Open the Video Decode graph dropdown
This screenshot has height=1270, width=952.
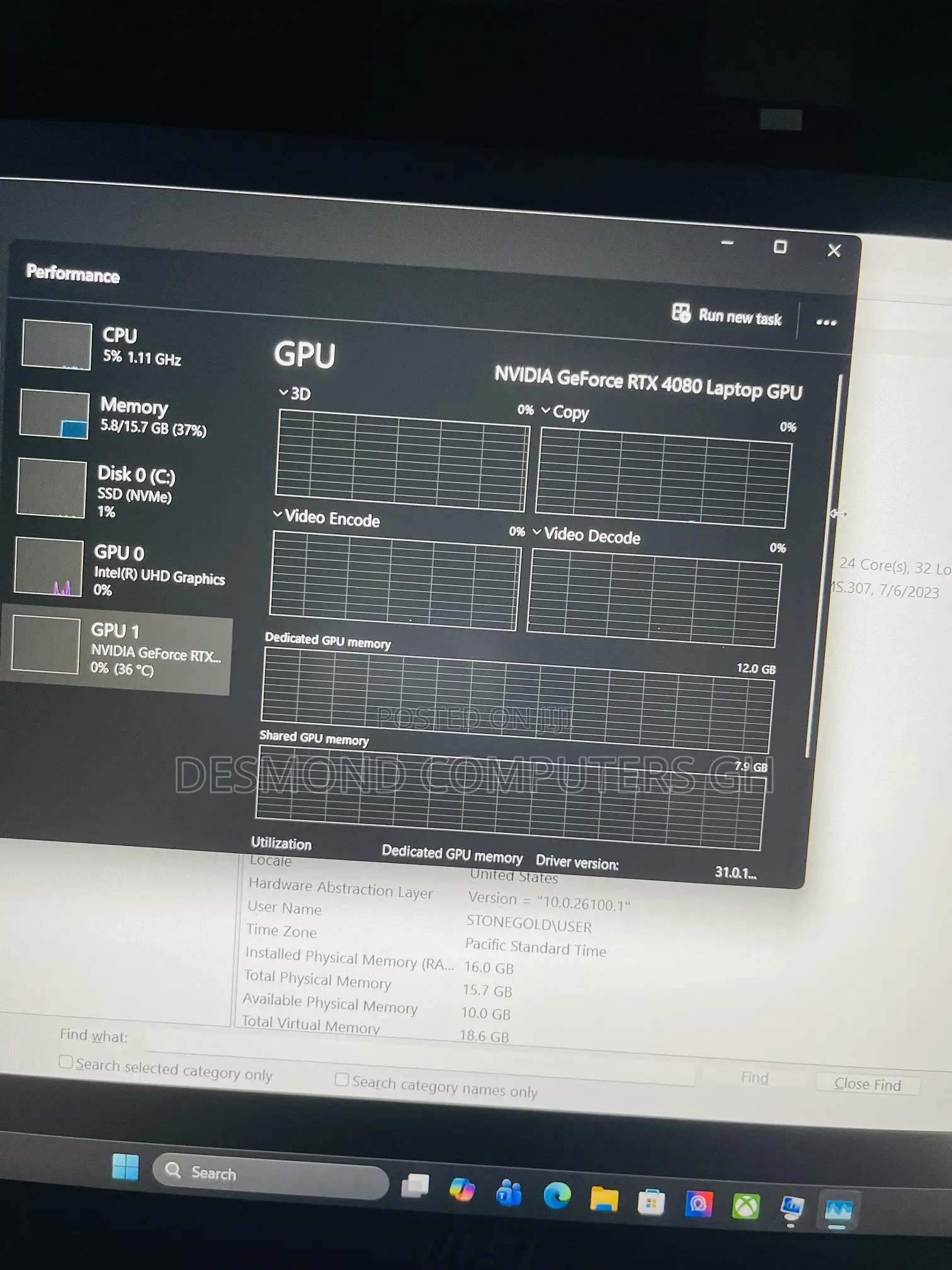[x=587, y=536]
